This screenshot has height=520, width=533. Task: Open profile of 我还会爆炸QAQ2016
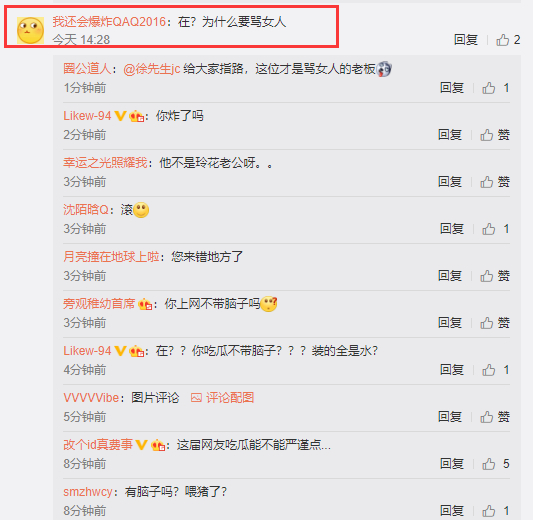point(109,22)
